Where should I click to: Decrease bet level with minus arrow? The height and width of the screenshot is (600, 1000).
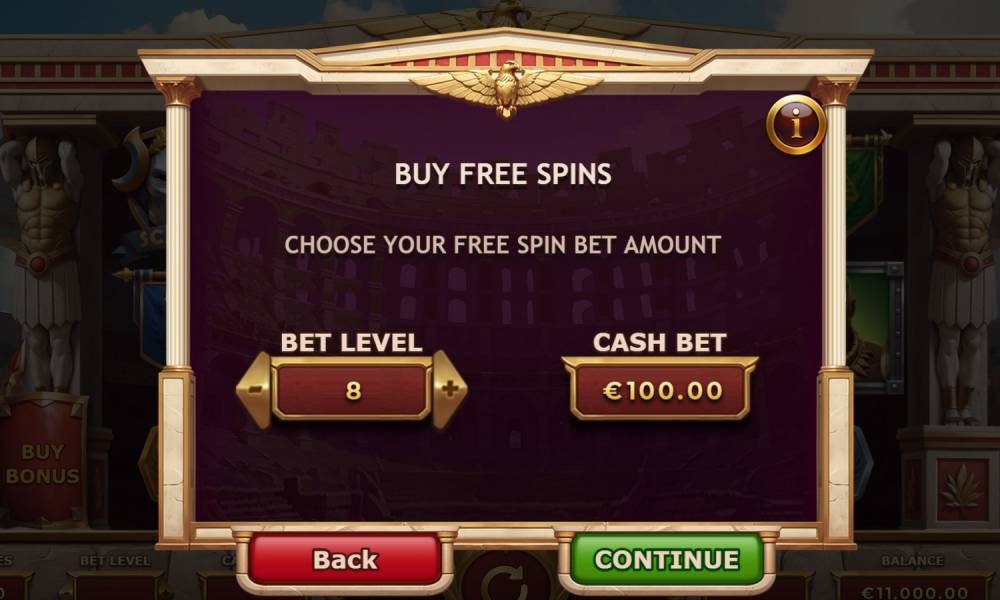pos(255,390)
